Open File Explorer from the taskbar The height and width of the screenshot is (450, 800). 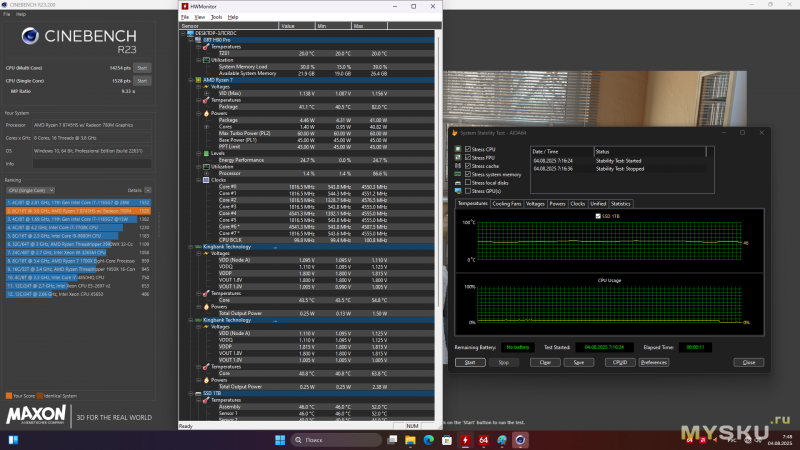pos(410,440)
